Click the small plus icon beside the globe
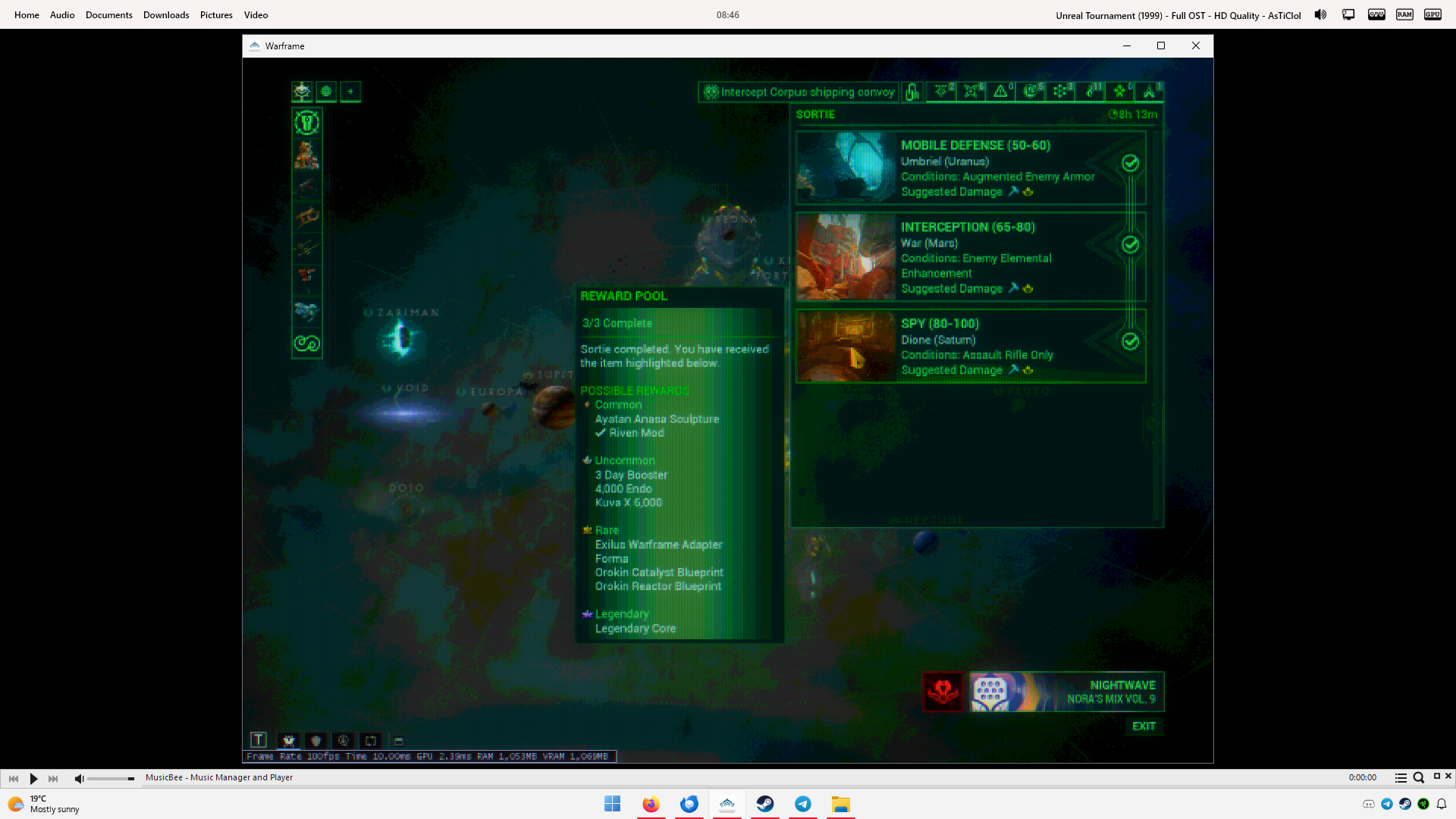Screen dimensions: 1456x819 coord(350,92)
